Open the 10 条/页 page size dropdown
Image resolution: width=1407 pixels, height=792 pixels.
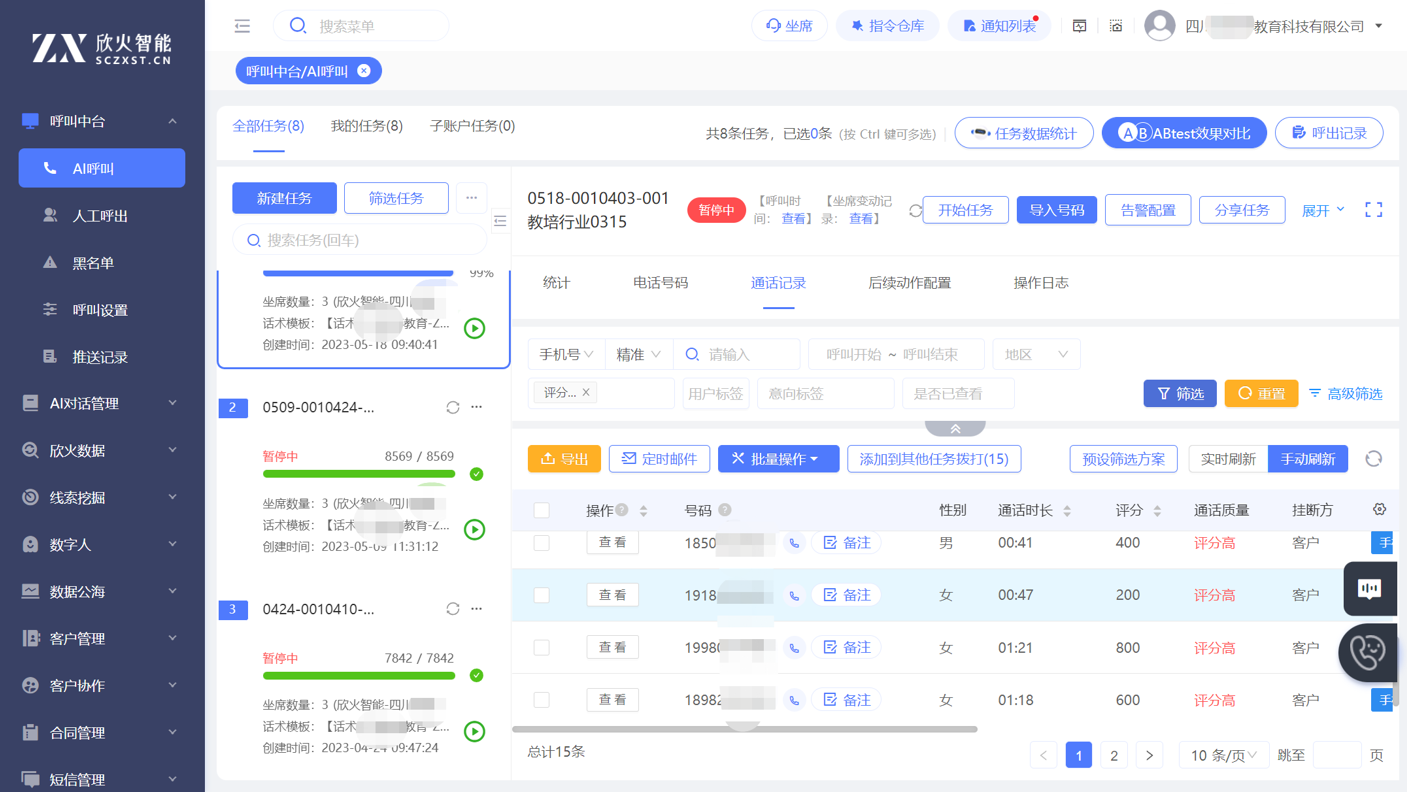tap(1223, 755)
